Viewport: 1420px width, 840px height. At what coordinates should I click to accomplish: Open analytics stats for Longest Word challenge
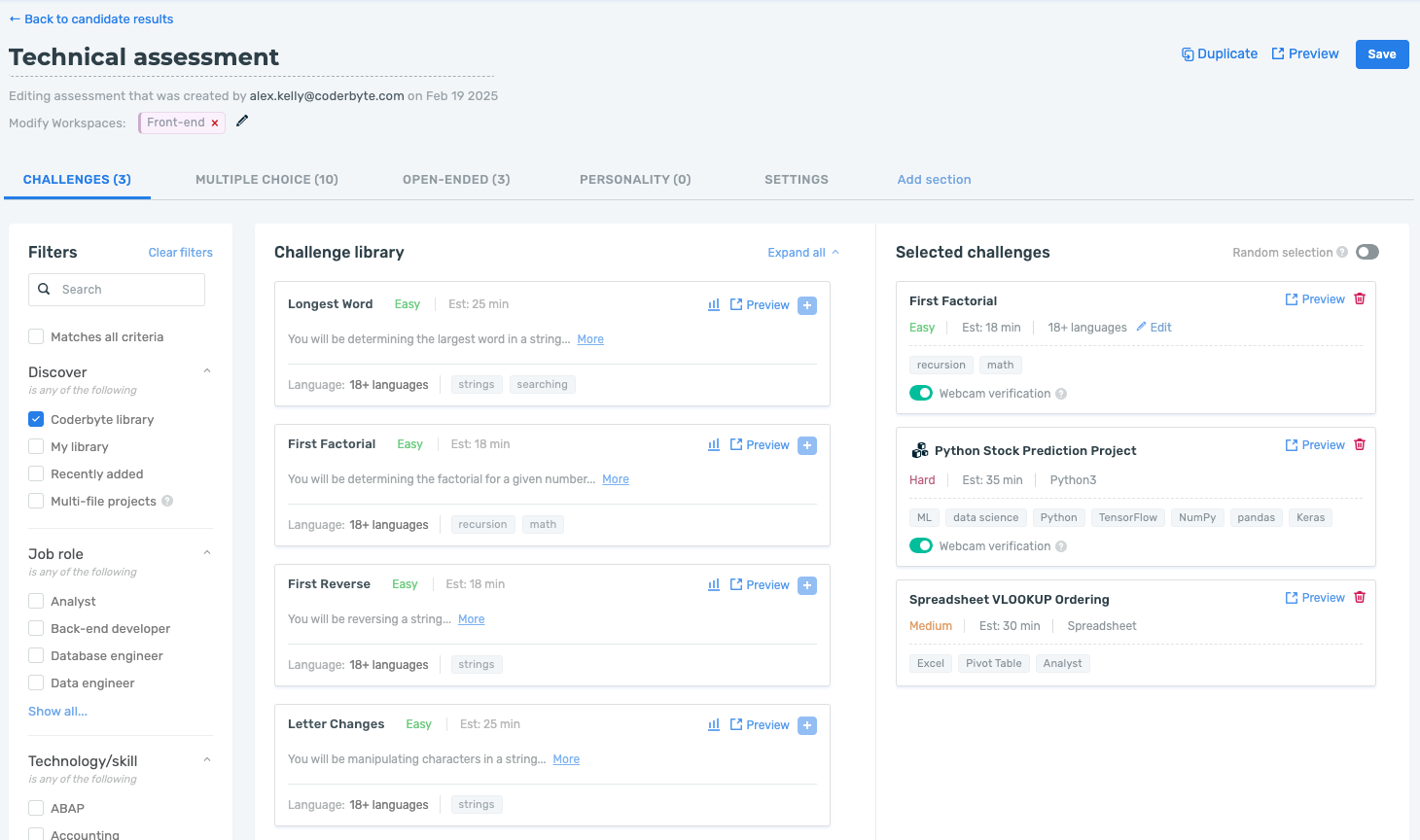click(x=713, y=304)
